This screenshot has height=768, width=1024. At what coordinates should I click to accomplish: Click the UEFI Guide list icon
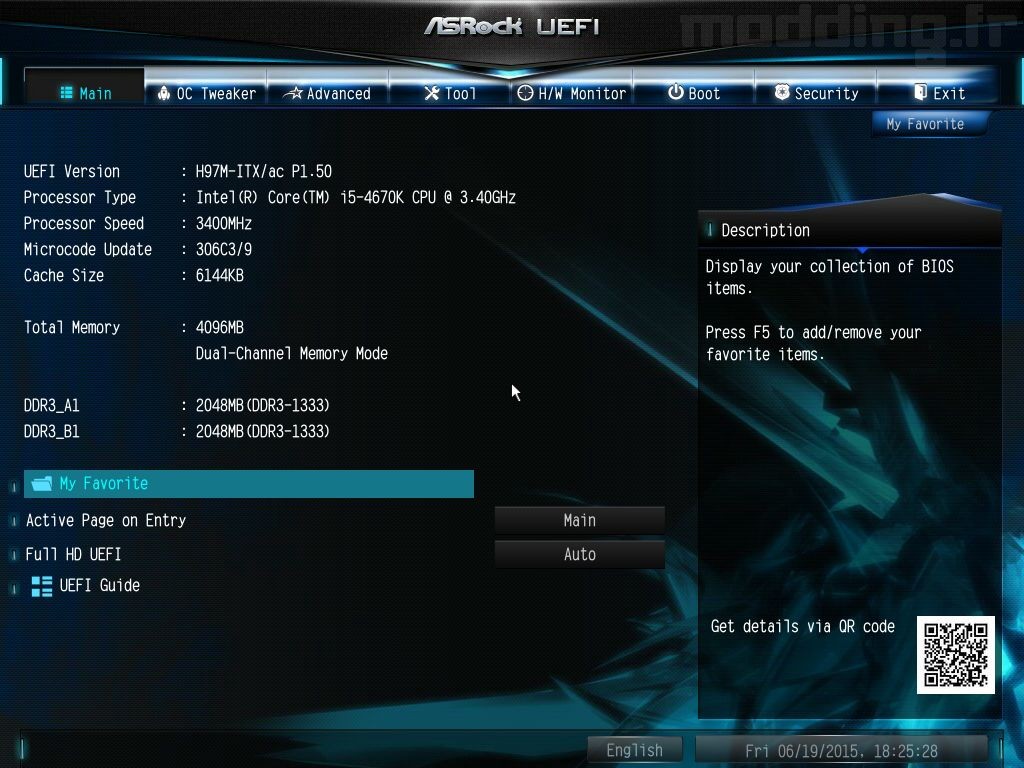42,586
